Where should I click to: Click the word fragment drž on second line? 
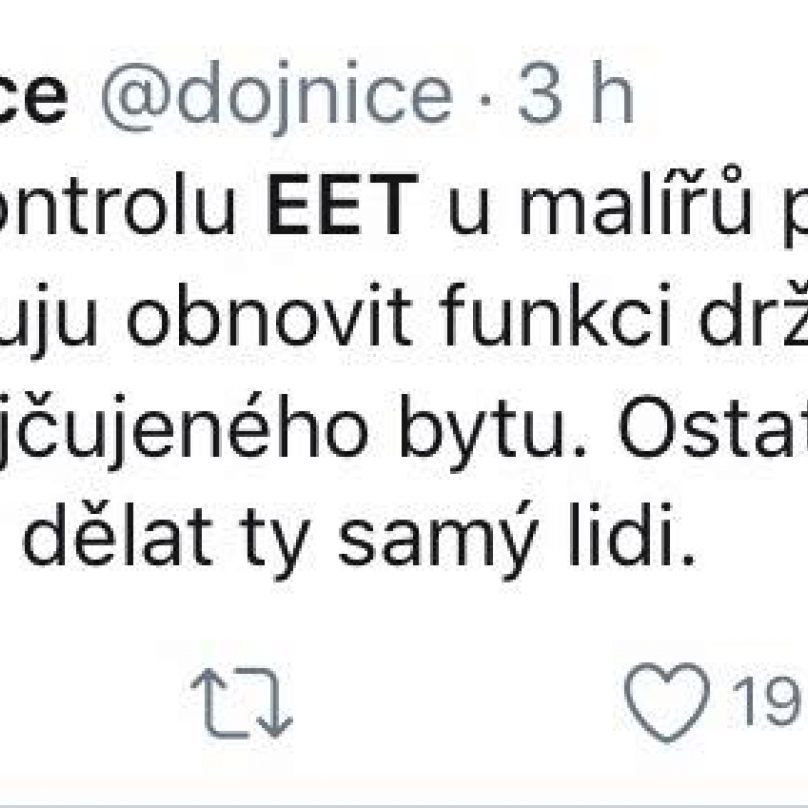point(753,314)
